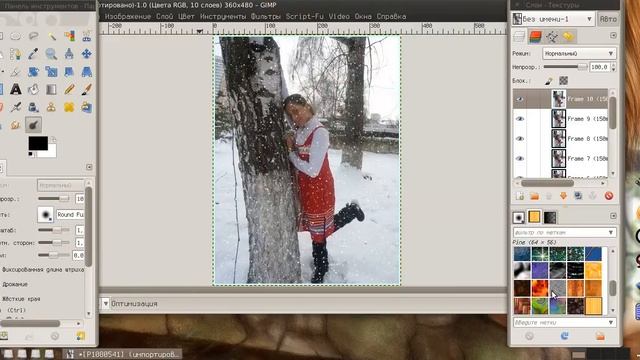The width and height of the screenshot is (640, 360).
Task: Select the Dodge/Burn tool
Action: click(33, 125)
